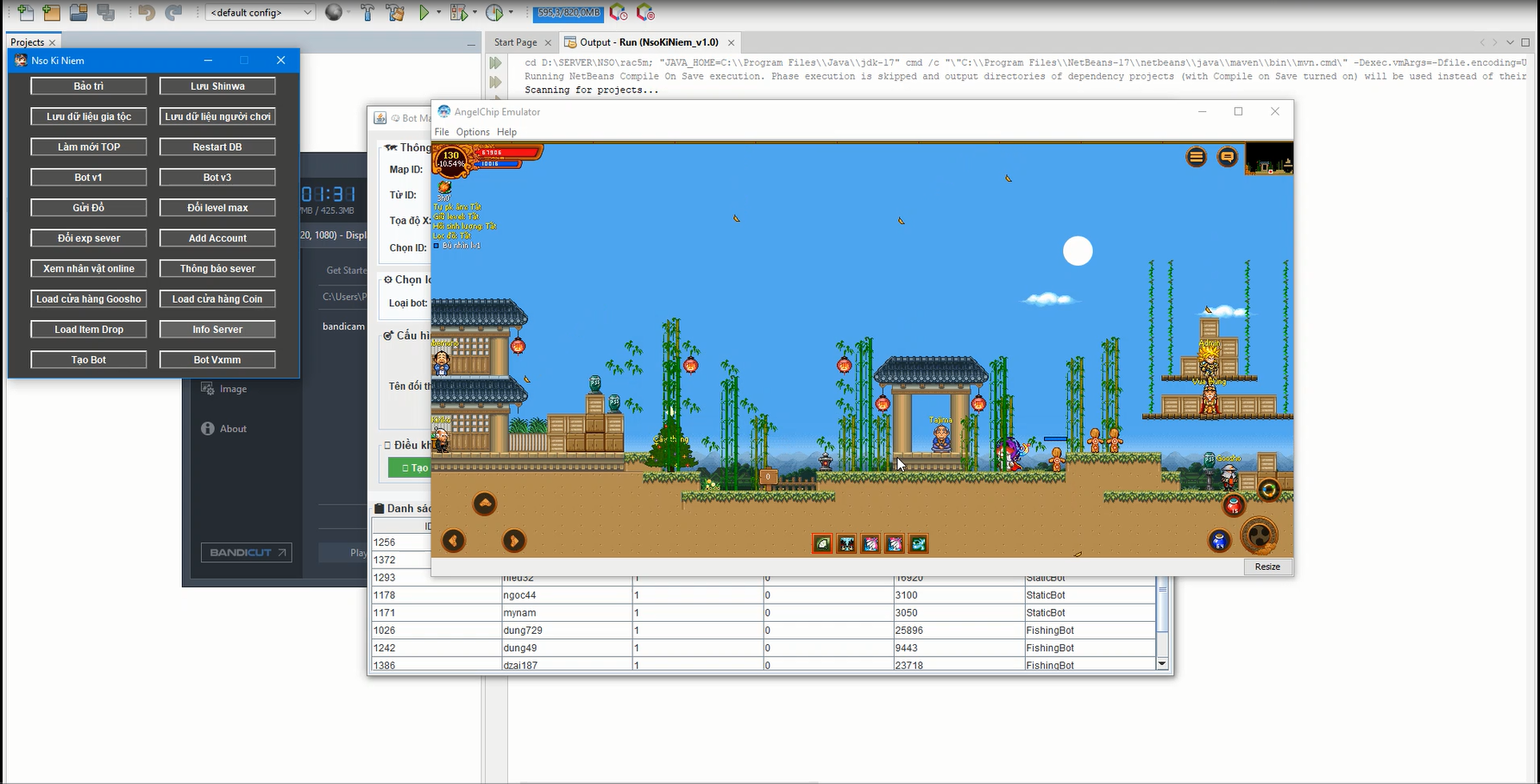
Task: Open the Image item in Bandicut window
Action: [x=224, y=389]
